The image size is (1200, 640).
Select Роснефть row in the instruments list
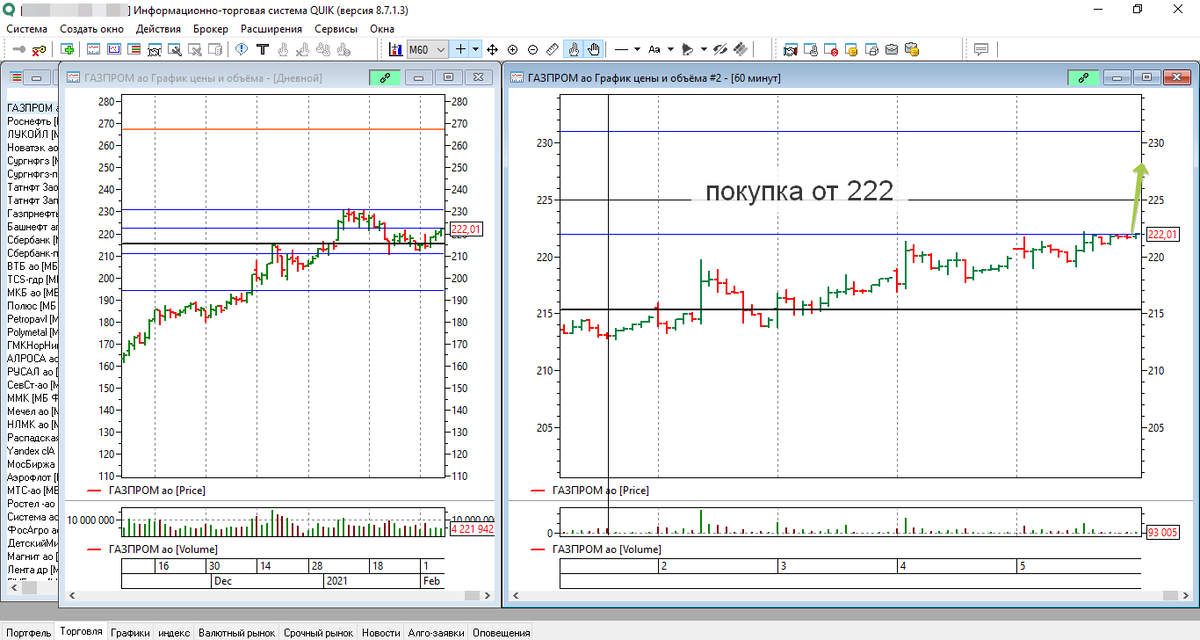(32, 120)
